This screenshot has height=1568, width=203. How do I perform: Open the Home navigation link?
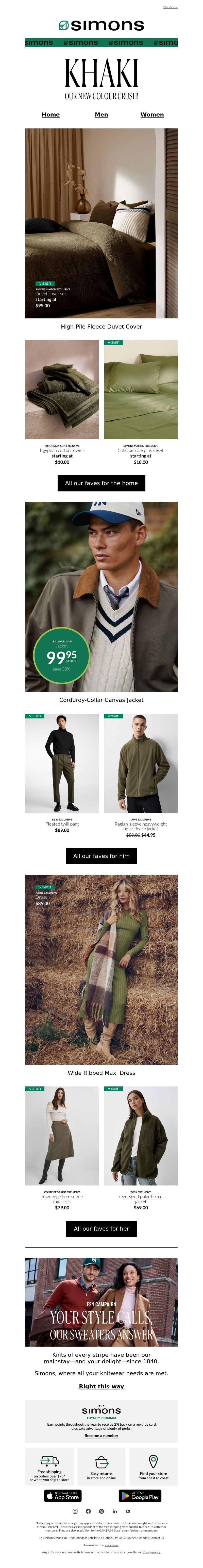[x=50, y=114]
